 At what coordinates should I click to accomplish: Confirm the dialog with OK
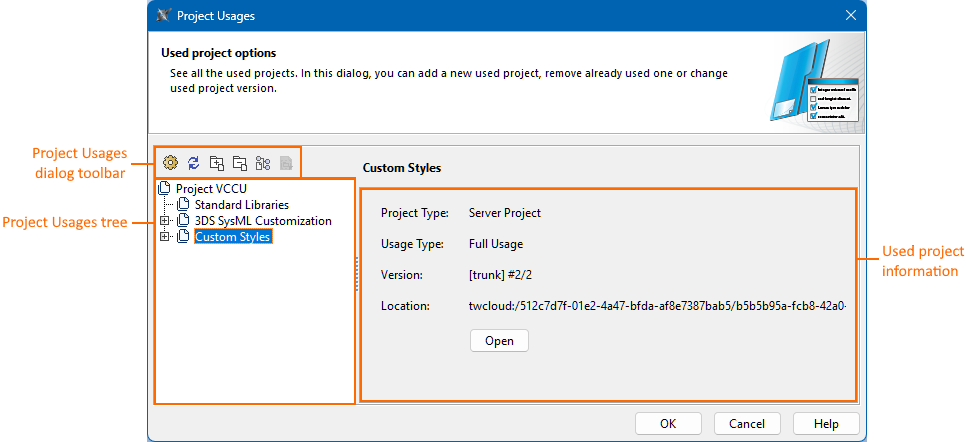pyautogui.click(x=668, y=424)
